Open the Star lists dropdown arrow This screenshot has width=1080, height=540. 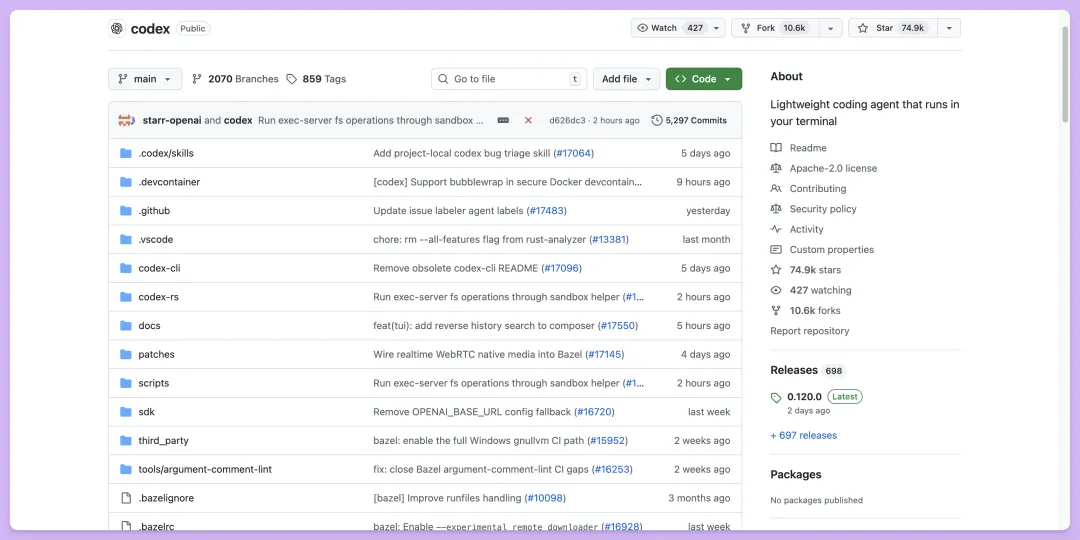[949, 28]
